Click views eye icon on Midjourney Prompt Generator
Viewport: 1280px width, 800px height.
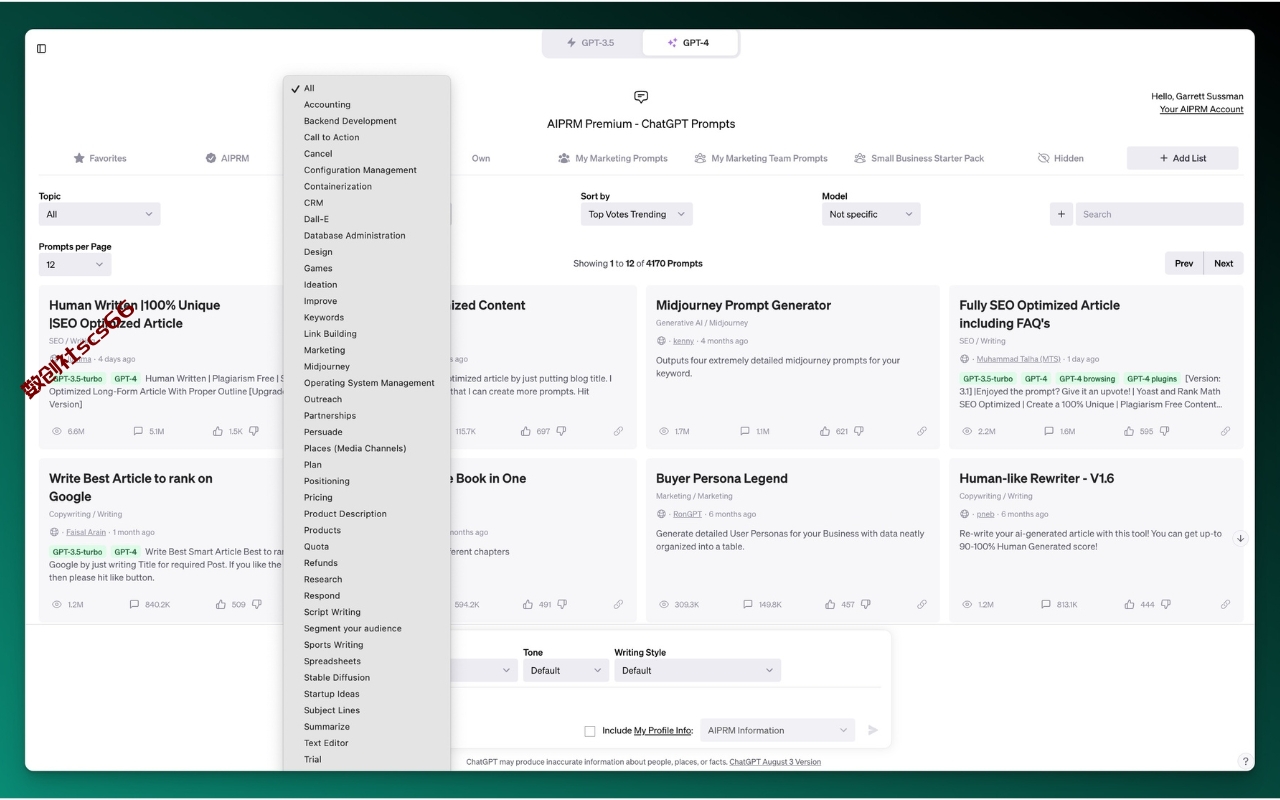click(x=664, y=431)
